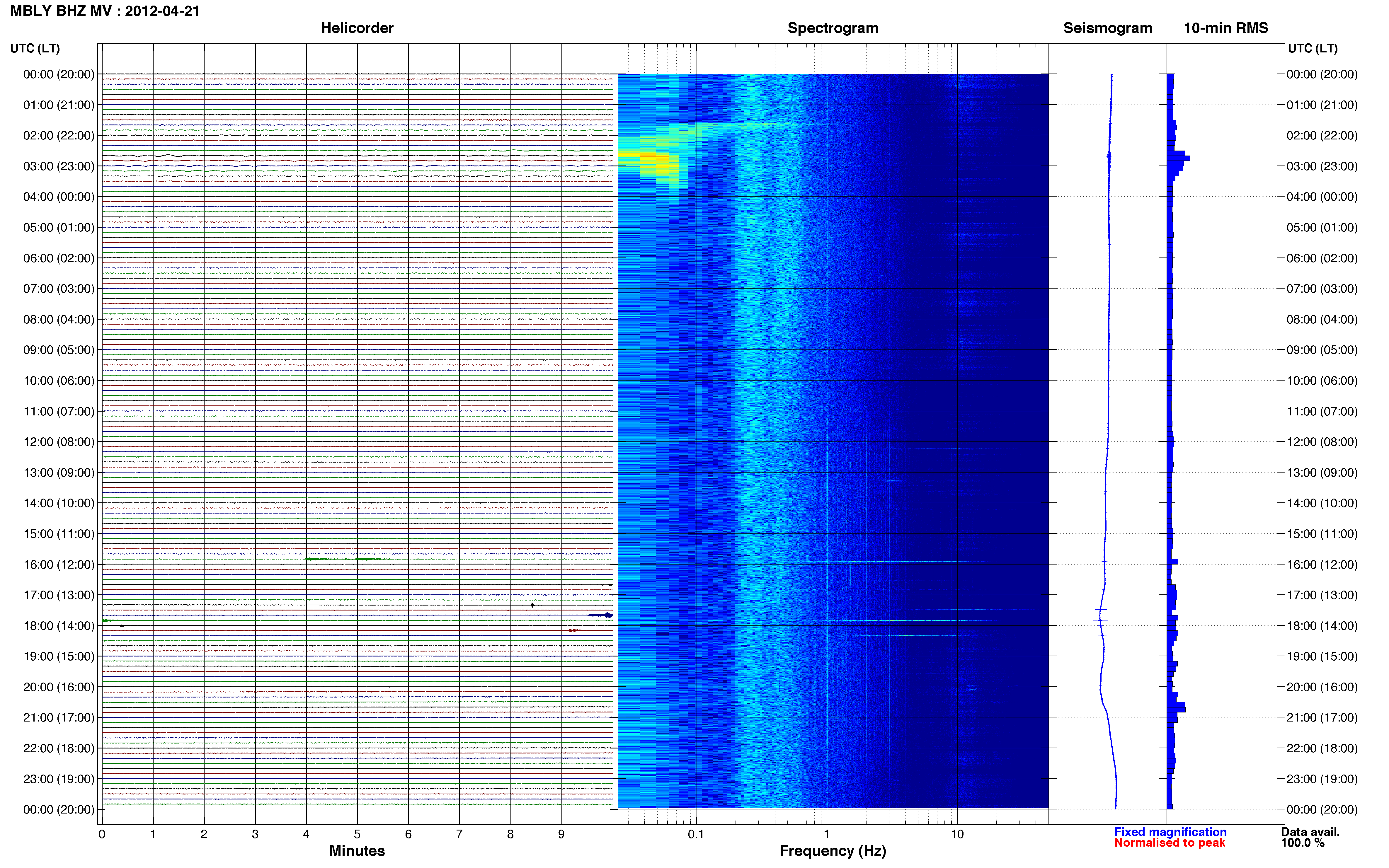Screen dimensions: 1389x868
Task: Click helicorder time label '02:00 (22:00)'
Action: coord(59,135)
